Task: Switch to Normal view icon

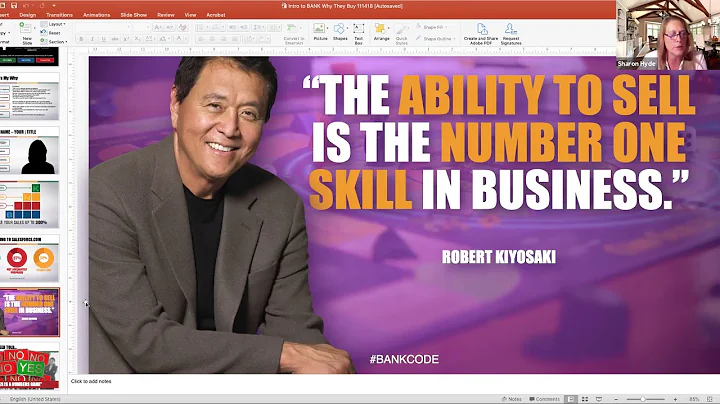Action: 571,399
